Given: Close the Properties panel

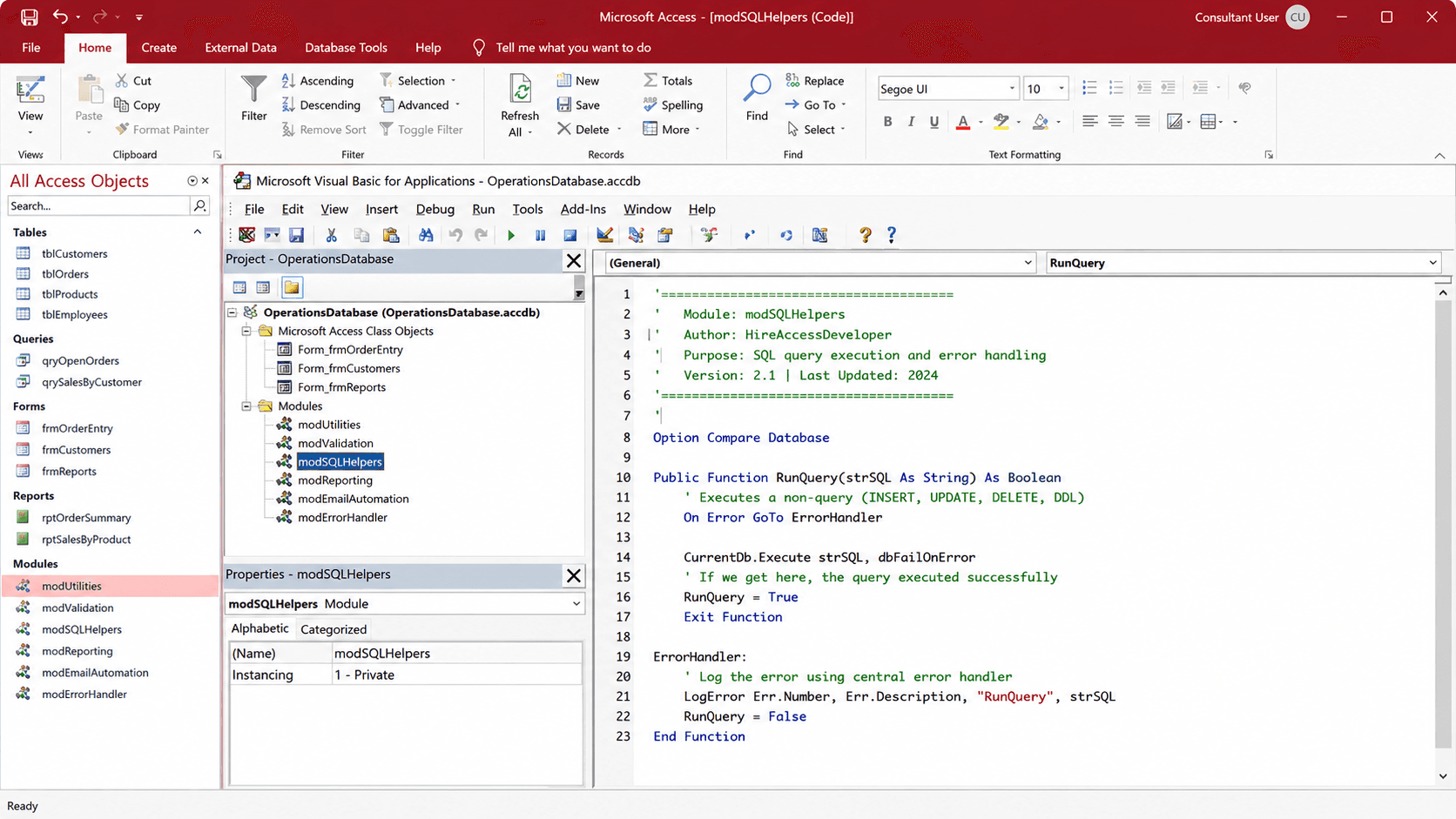Looking at the screenshot, I should click(574, 575).
